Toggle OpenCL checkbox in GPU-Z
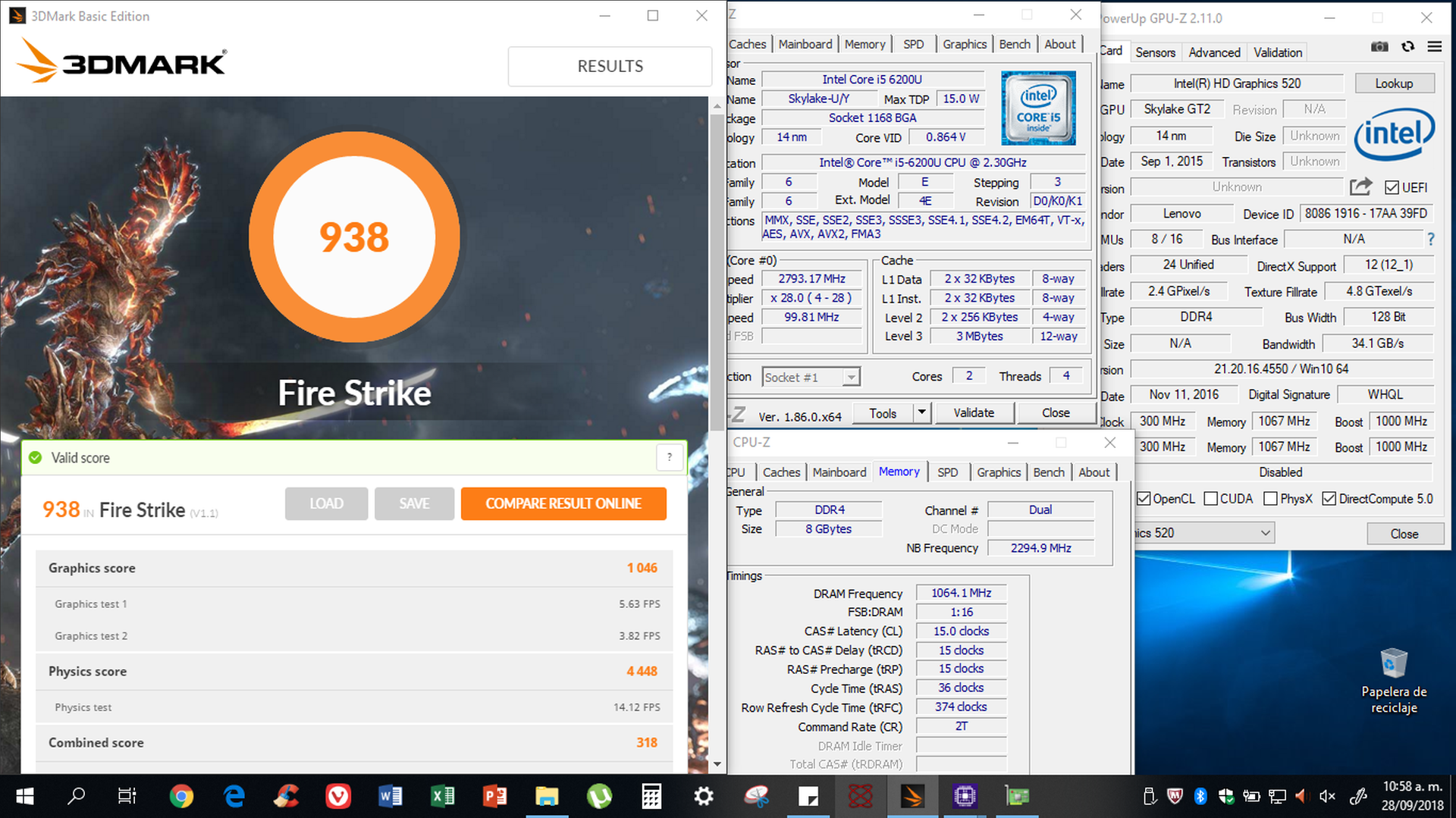Screen dimensions: 1456x818 (x=1144, y=499)
